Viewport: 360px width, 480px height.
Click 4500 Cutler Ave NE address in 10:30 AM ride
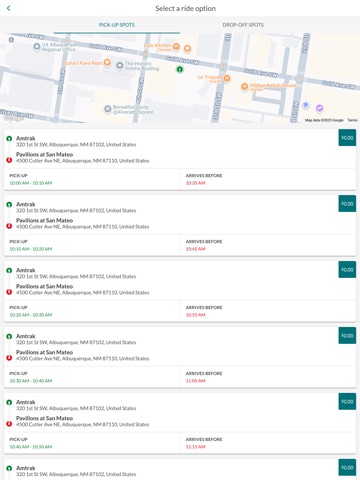[x=83, y=359]
